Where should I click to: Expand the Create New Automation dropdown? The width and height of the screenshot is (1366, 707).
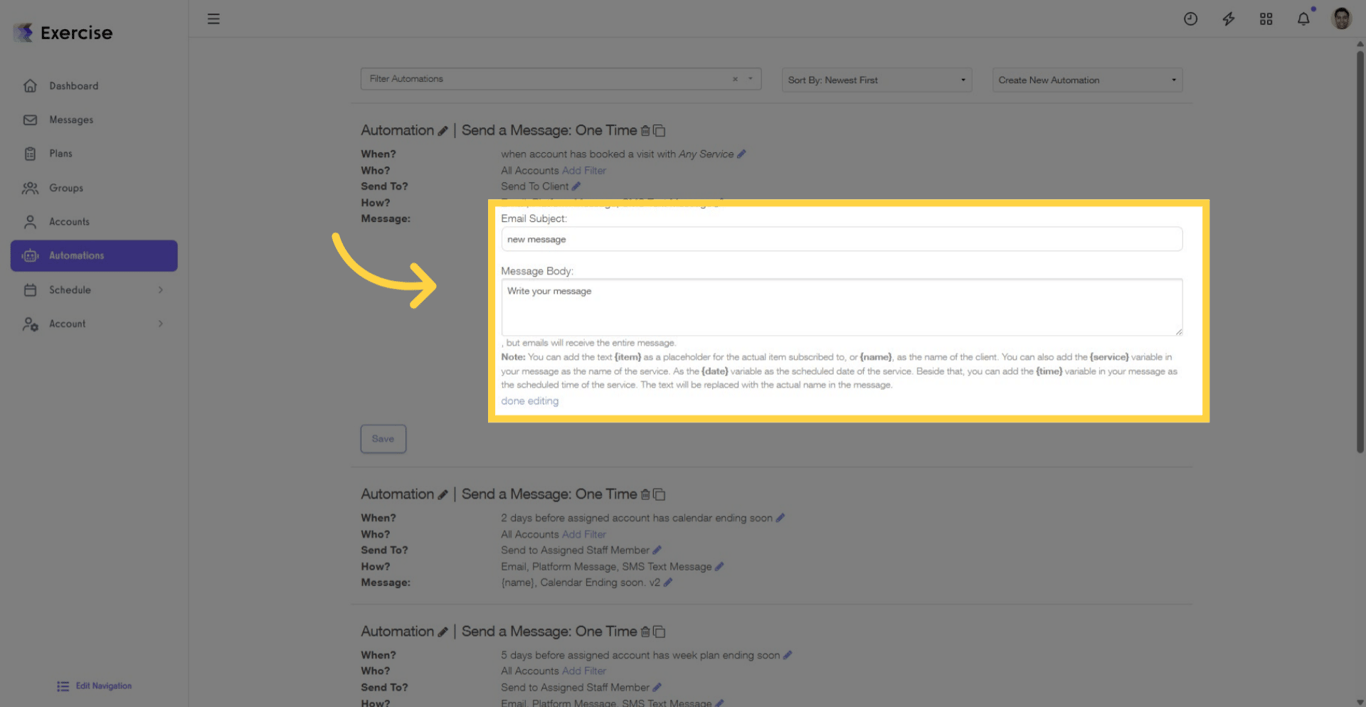click(x=1087, y=80)
